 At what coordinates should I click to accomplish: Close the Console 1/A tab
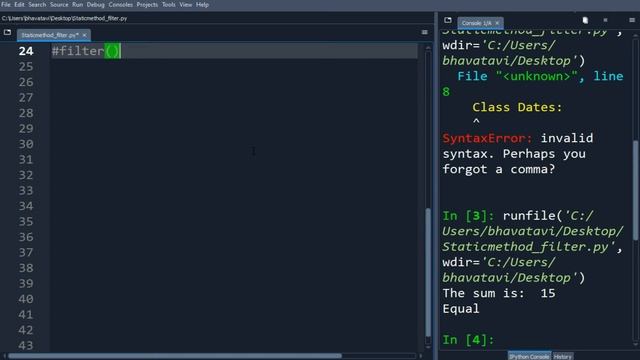497,23
